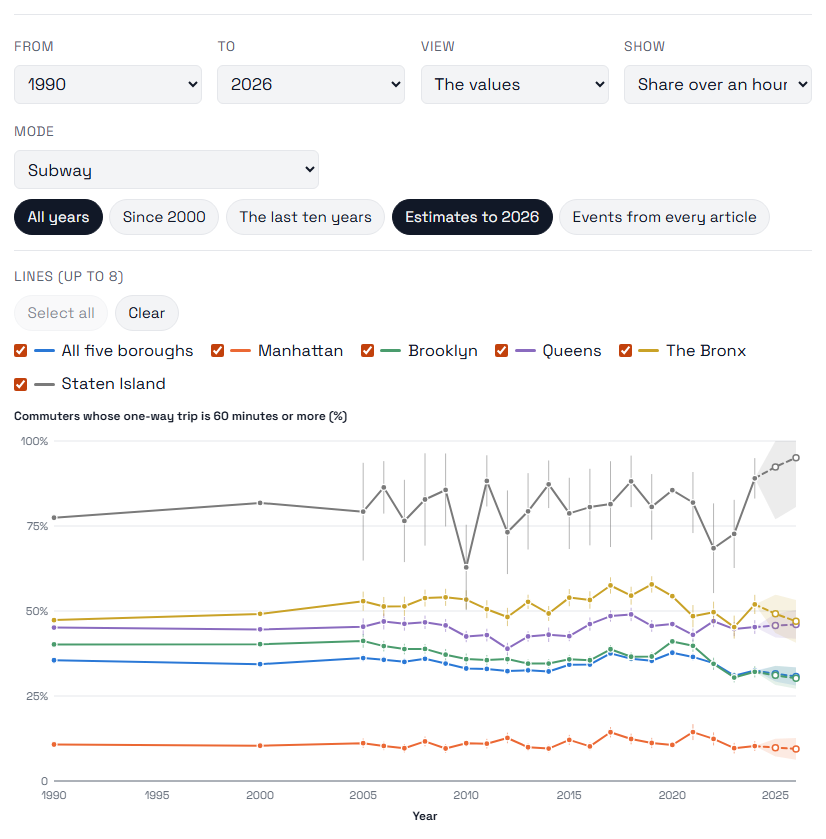
Task: Click the gray Staten Island legend swatch
Action: click(44, 384)
